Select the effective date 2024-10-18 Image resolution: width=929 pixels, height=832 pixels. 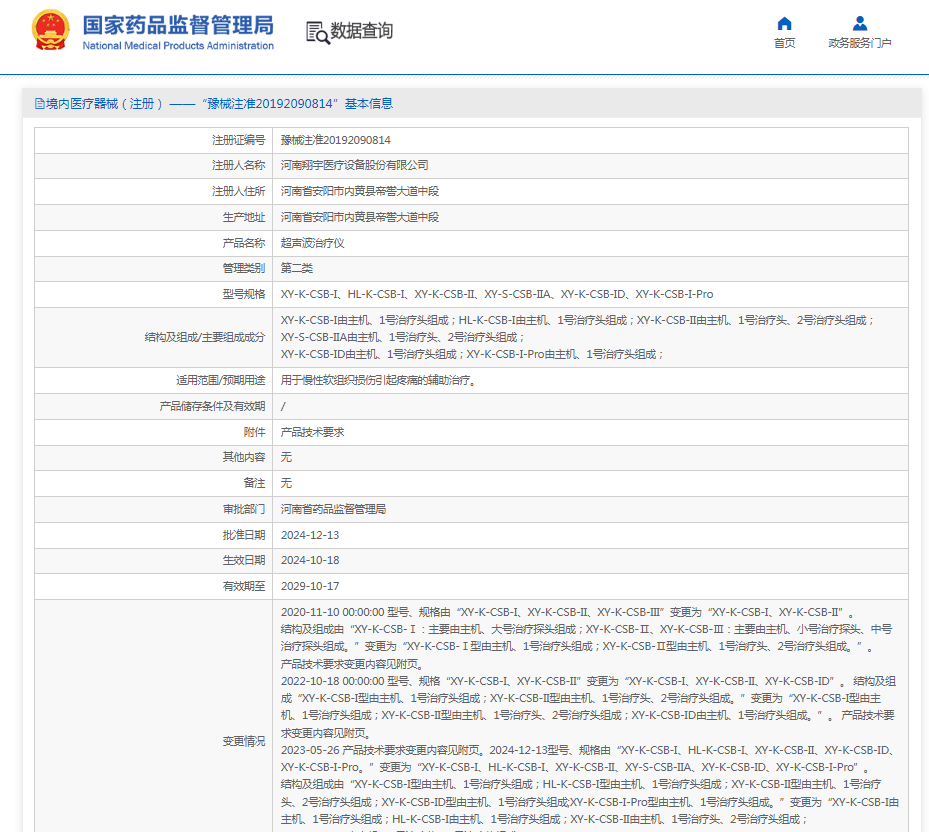pos(310,561)
